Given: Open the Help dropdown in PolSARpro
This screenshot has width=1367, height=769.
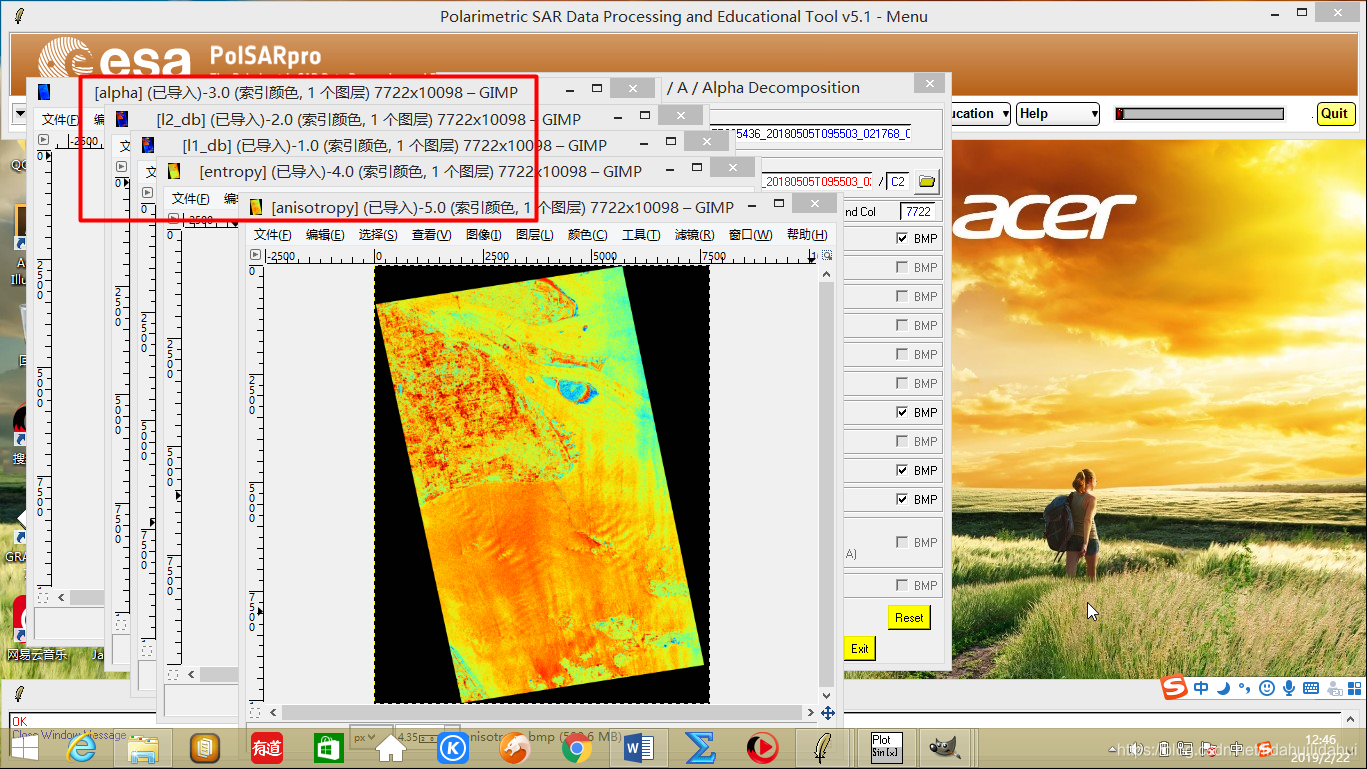Looking at the screenshot, I should click(x=1058, y=114).
